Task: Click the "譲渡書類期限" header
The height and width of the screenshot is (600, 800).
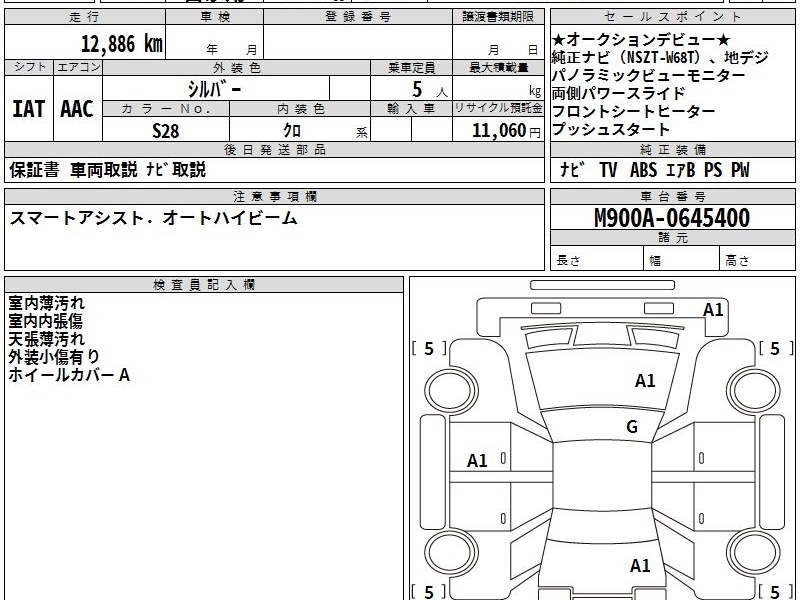Action: pos(498,17)
